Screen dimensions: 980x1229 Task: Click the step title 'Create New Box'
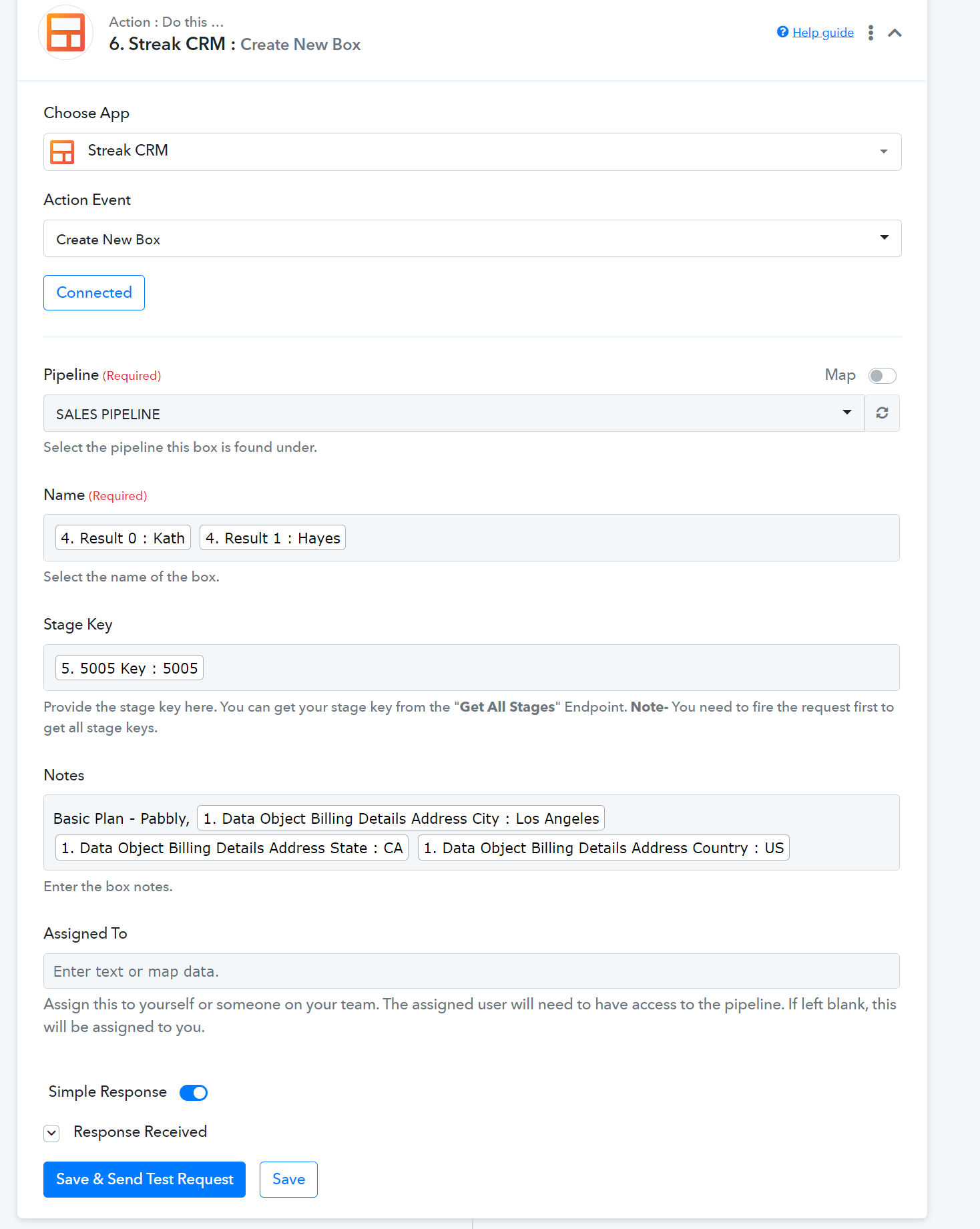300,45
